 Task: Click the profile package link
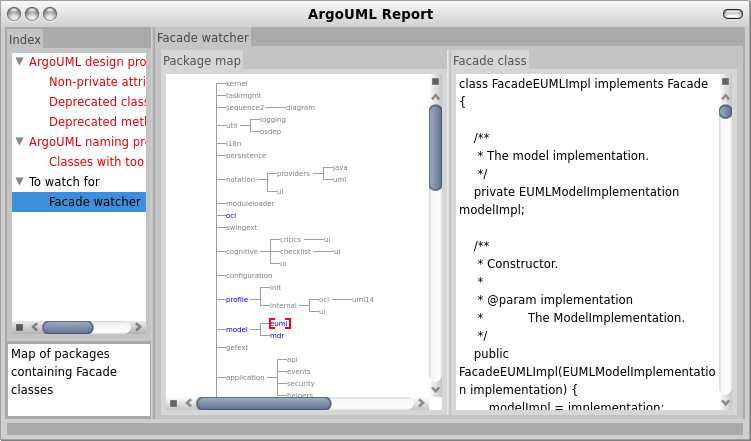pos(237,300)
